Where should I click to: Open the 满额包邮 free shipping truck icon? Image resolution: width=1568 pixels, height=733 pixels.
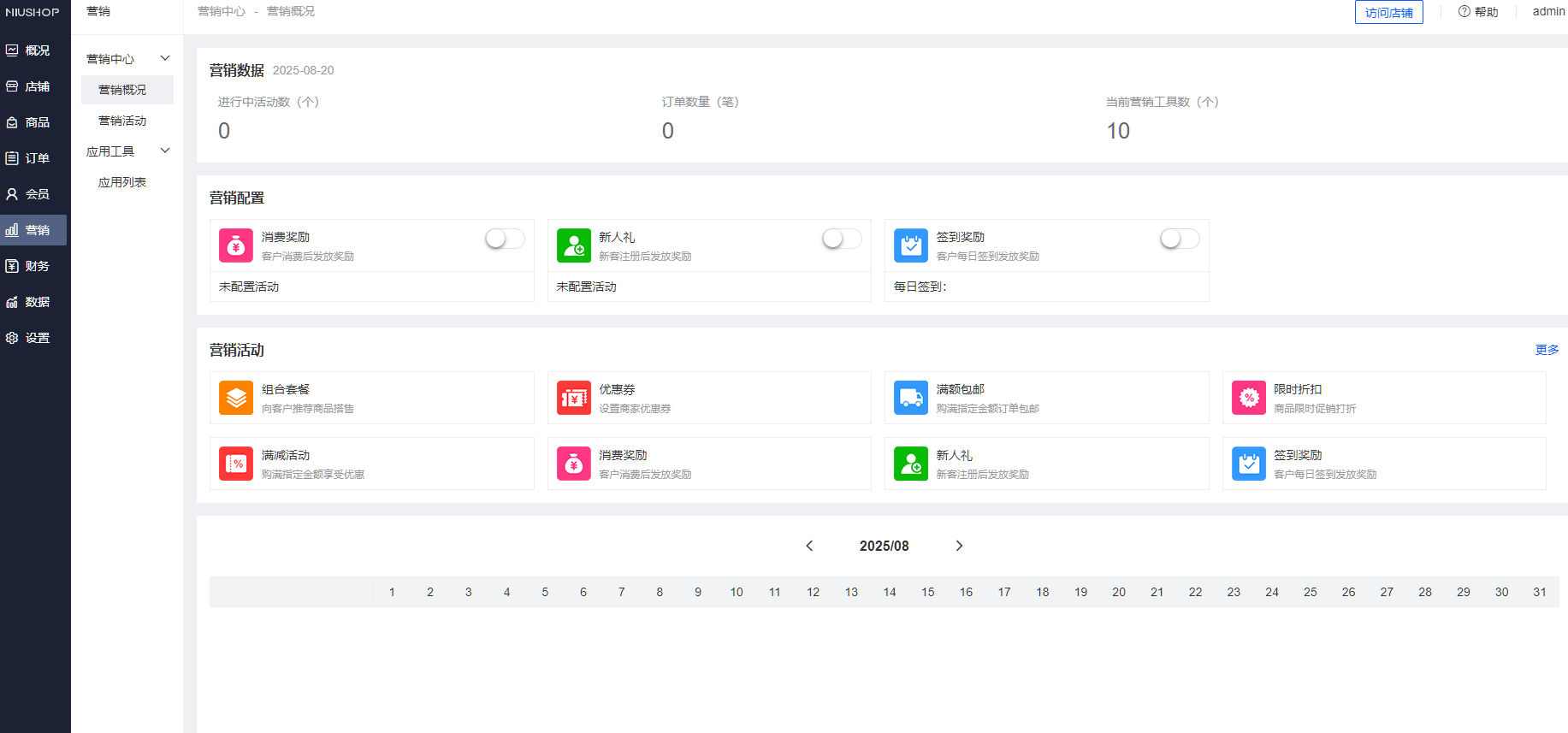point(910,398)
